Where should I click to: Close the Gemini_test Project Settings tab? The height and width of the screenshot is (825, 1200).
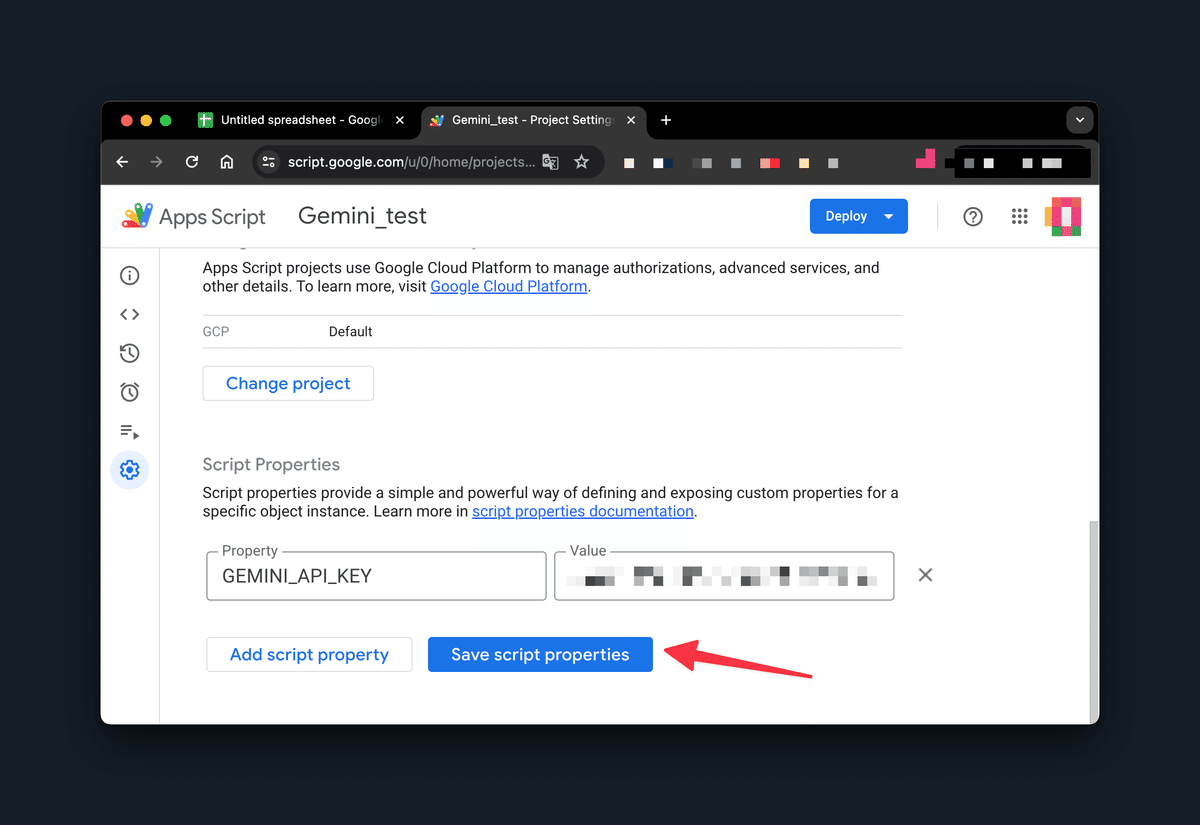click(x=630, y=120)
